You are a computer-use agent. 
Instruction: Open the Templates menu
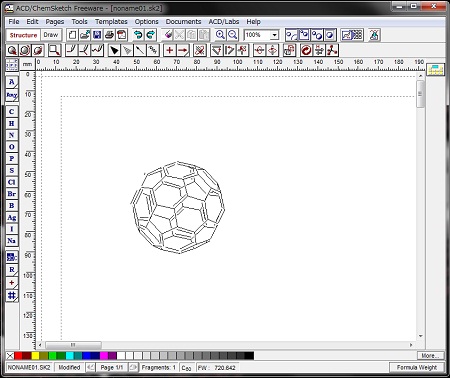pyautogui.click(x=111, y=22)
